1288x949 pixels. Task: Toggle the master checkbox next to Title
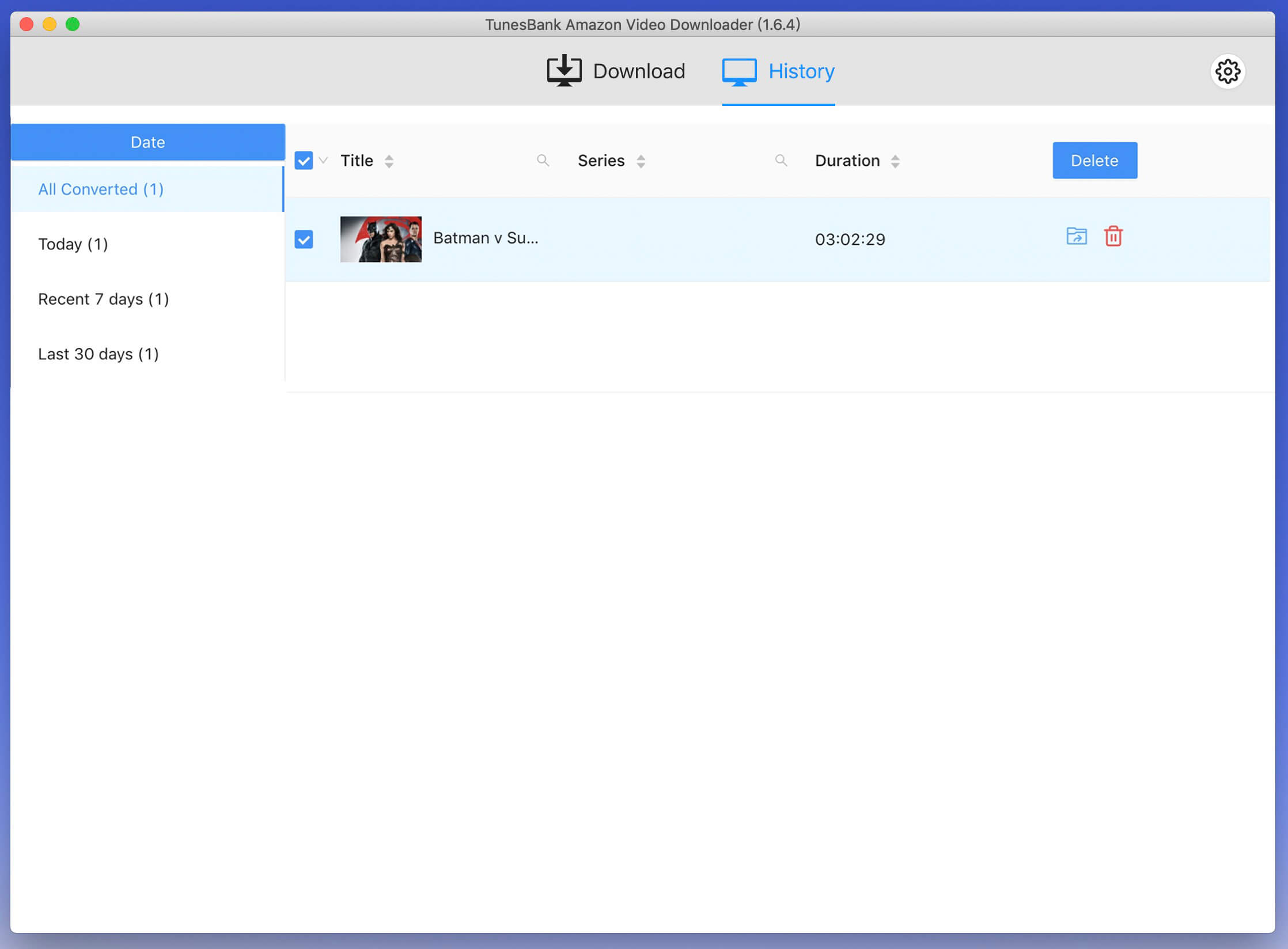[303, 160]
